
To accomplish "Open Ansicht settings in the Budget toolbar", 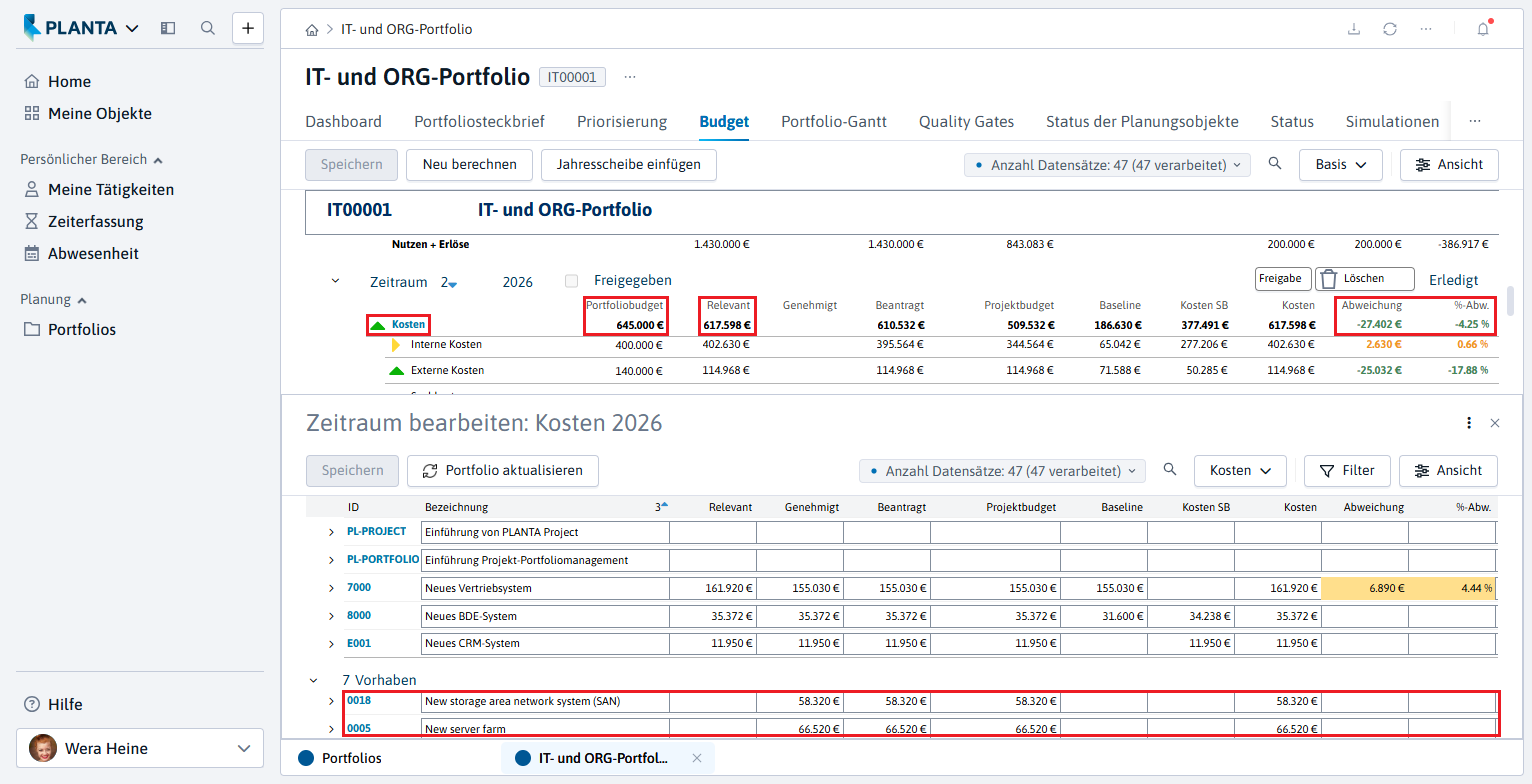I will point(1449,165).
